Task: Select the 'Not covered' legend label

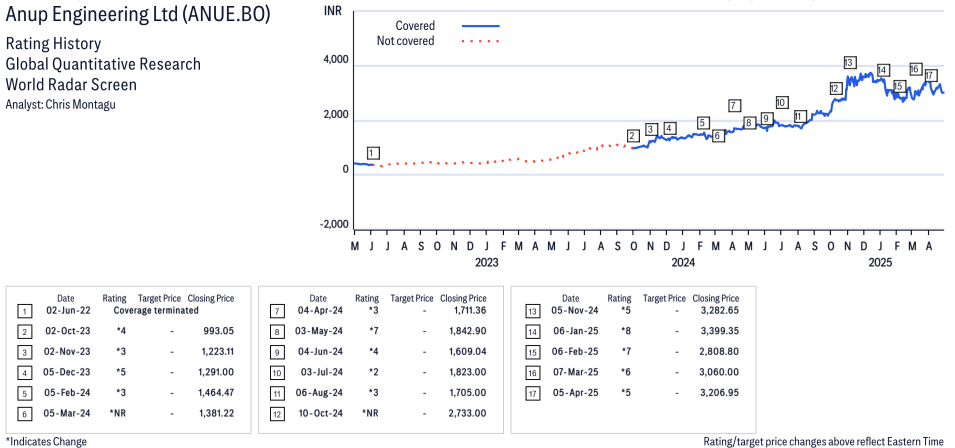Action: click(406, 41)
